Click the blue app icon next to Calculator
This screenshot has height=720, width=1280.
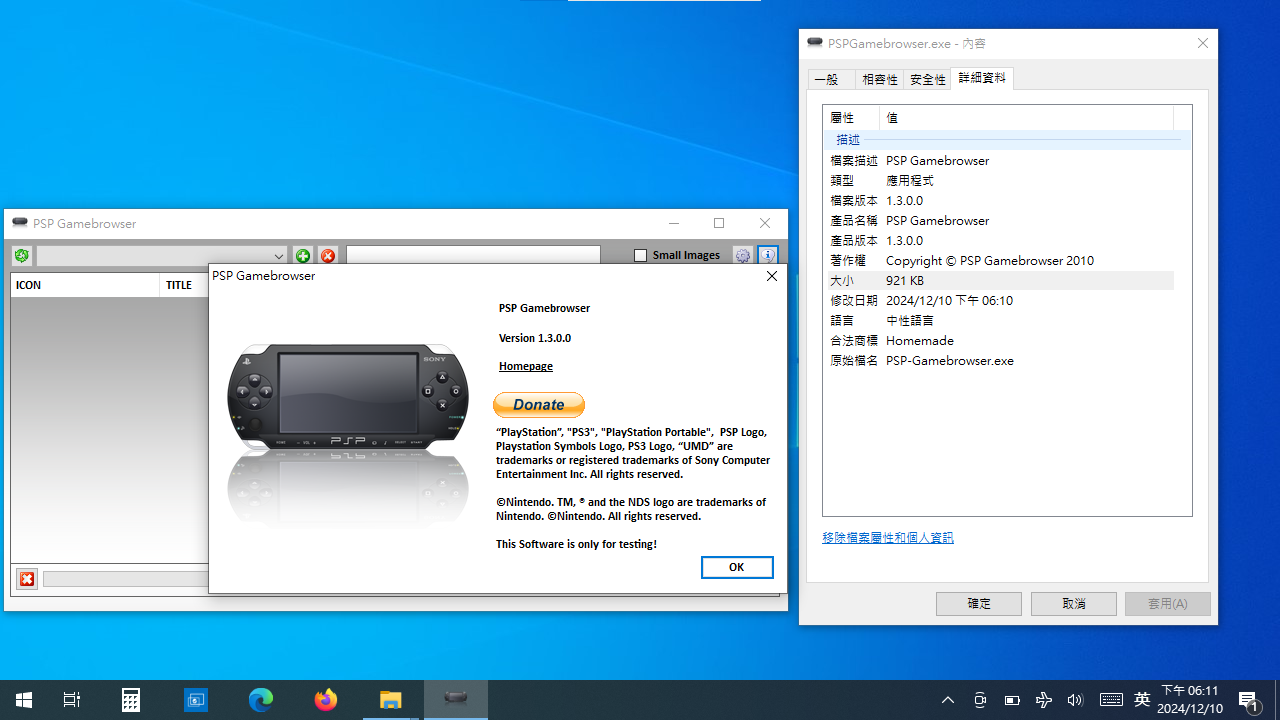click(196, 700)
